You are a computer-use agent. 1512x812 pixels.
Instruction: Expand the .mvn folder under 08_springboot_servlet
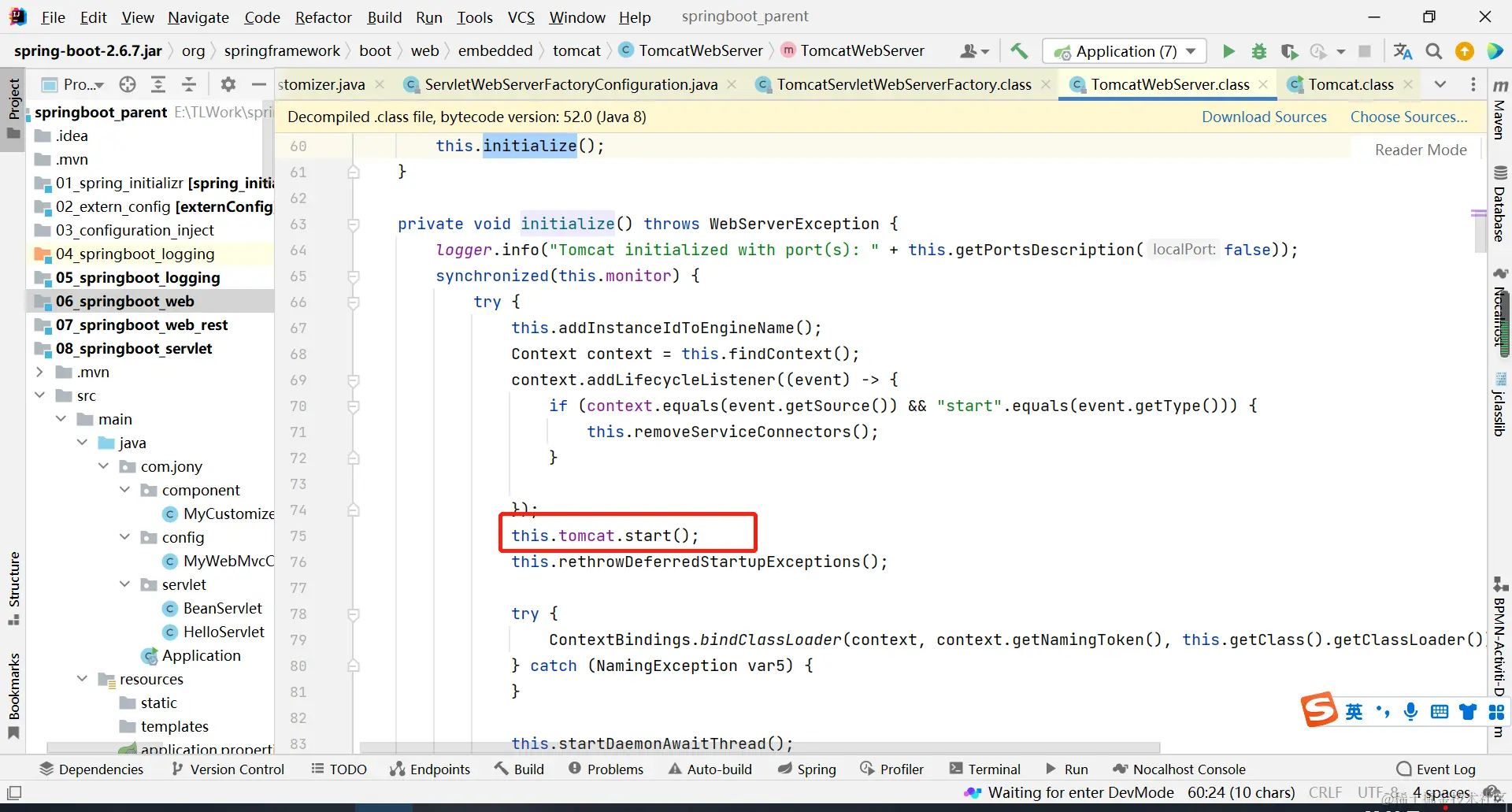pos(39,372)
